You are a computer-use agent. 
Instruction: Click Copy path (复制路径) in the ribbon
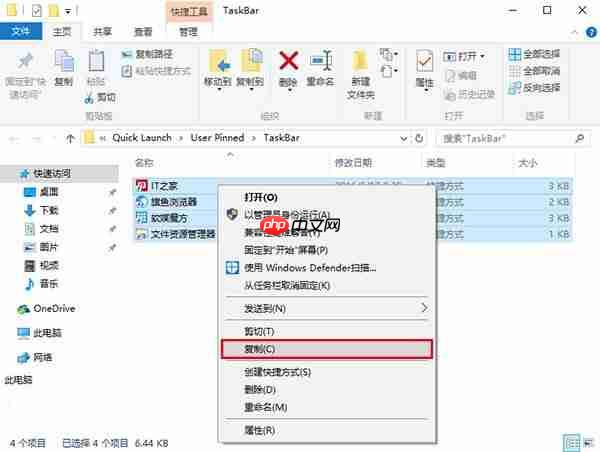click(x=147, y=54)
